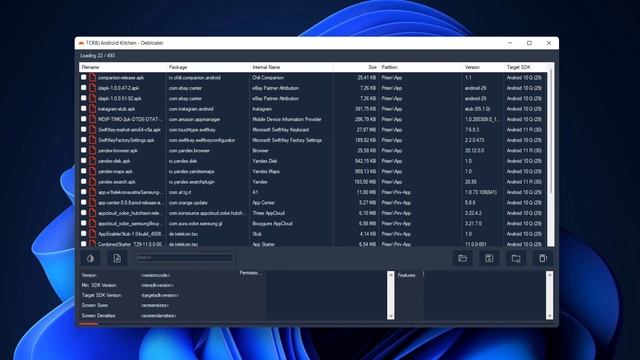Click the half-circle contrast icon in toolbar

coord(91,258)
